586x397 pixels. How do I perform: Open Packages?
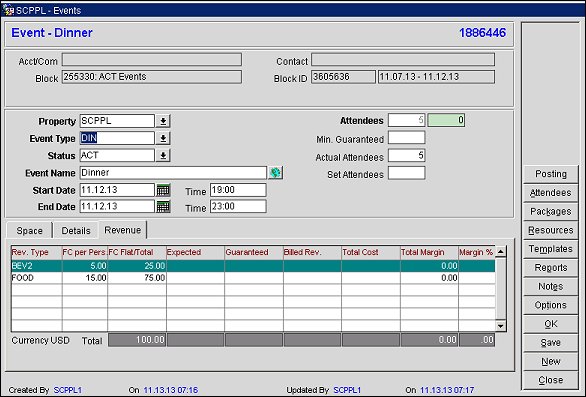[x=550, y=211]
